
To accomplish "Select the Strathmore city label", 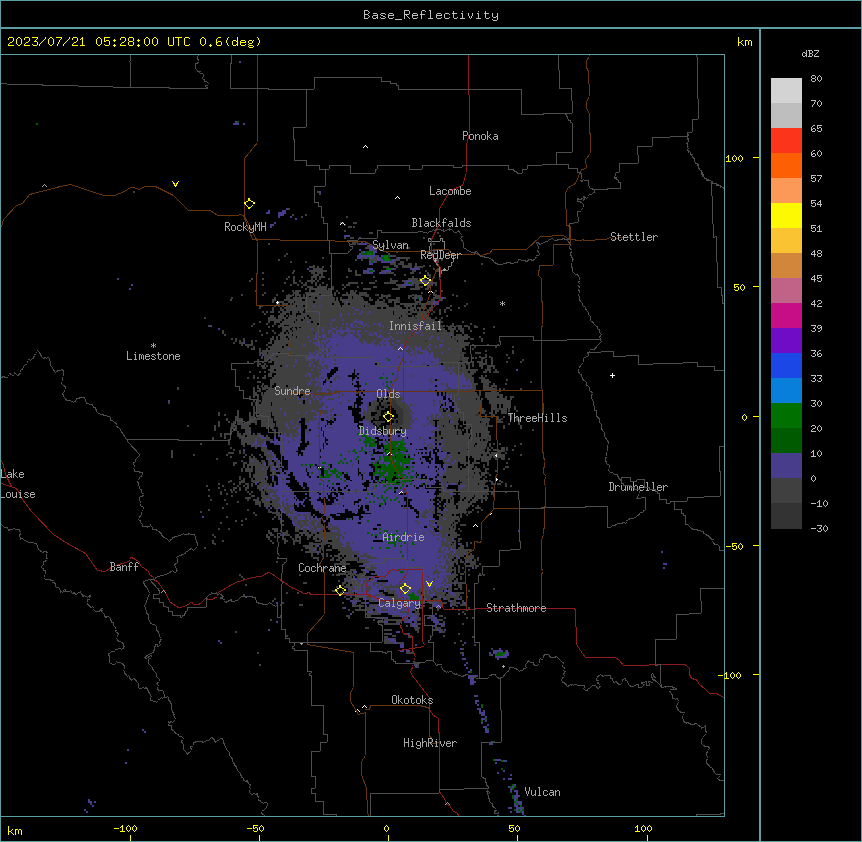I will [x=516, y=608].
